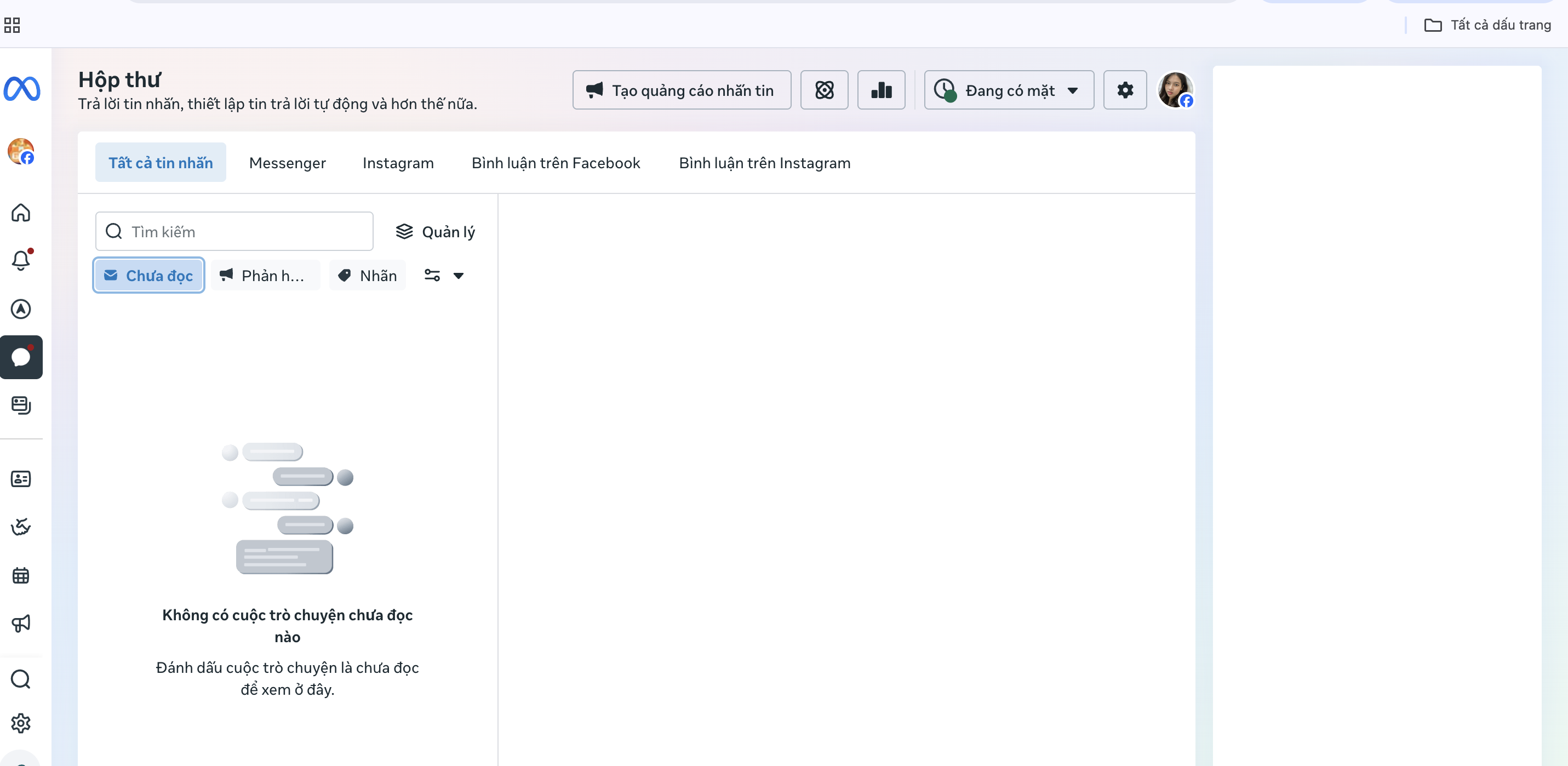
Task: Expand more filters dropdown arrow
Action: [459, 276]
